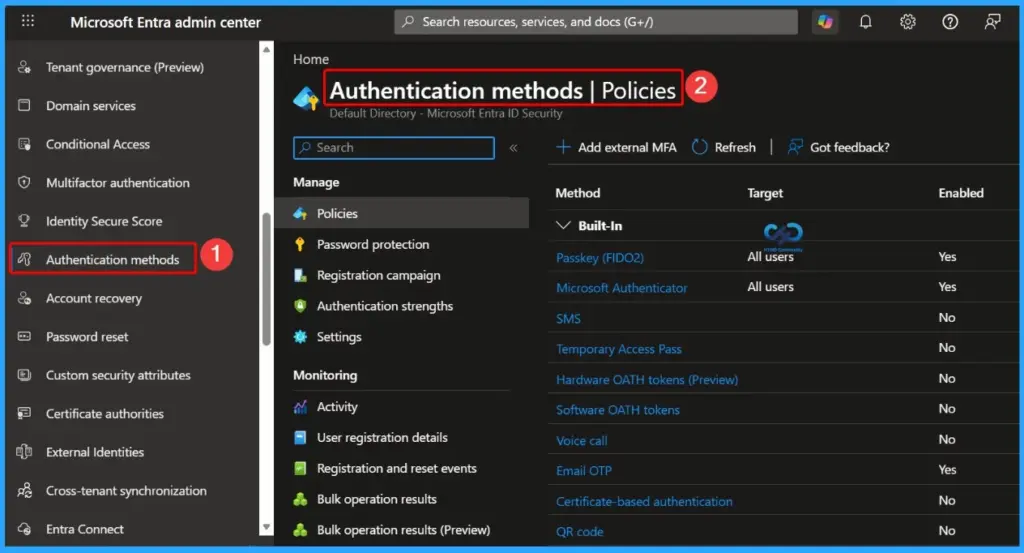Open Copilot from the top bar
The width and height of the screenshot is (1024, 553).
click(825, 22)
